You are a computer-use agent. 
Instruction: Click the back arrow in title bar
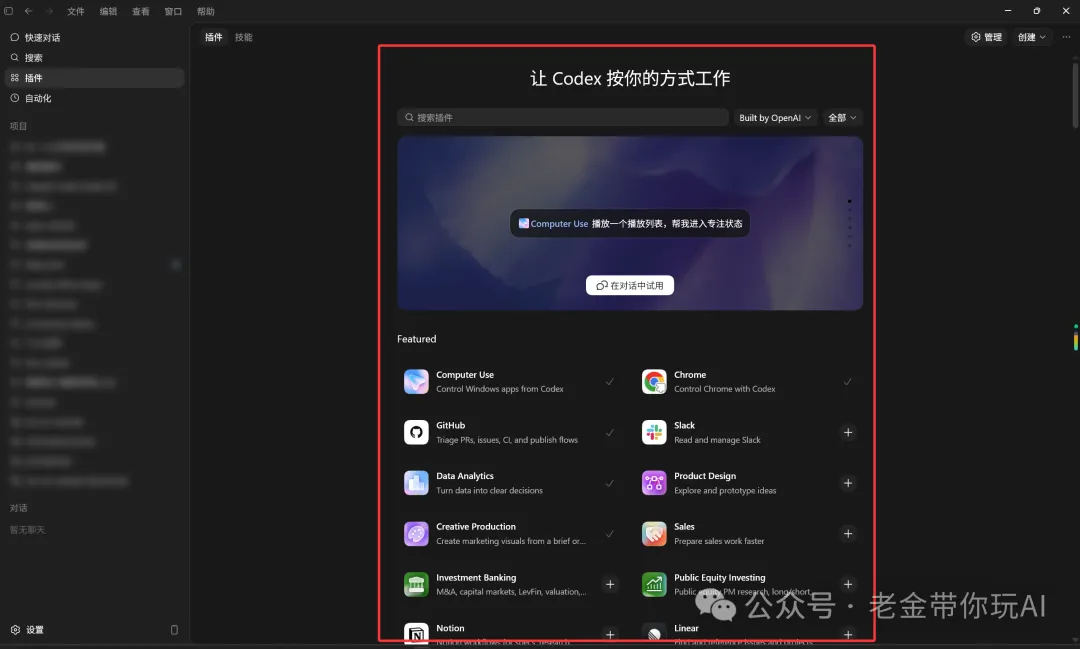point(28,11)
